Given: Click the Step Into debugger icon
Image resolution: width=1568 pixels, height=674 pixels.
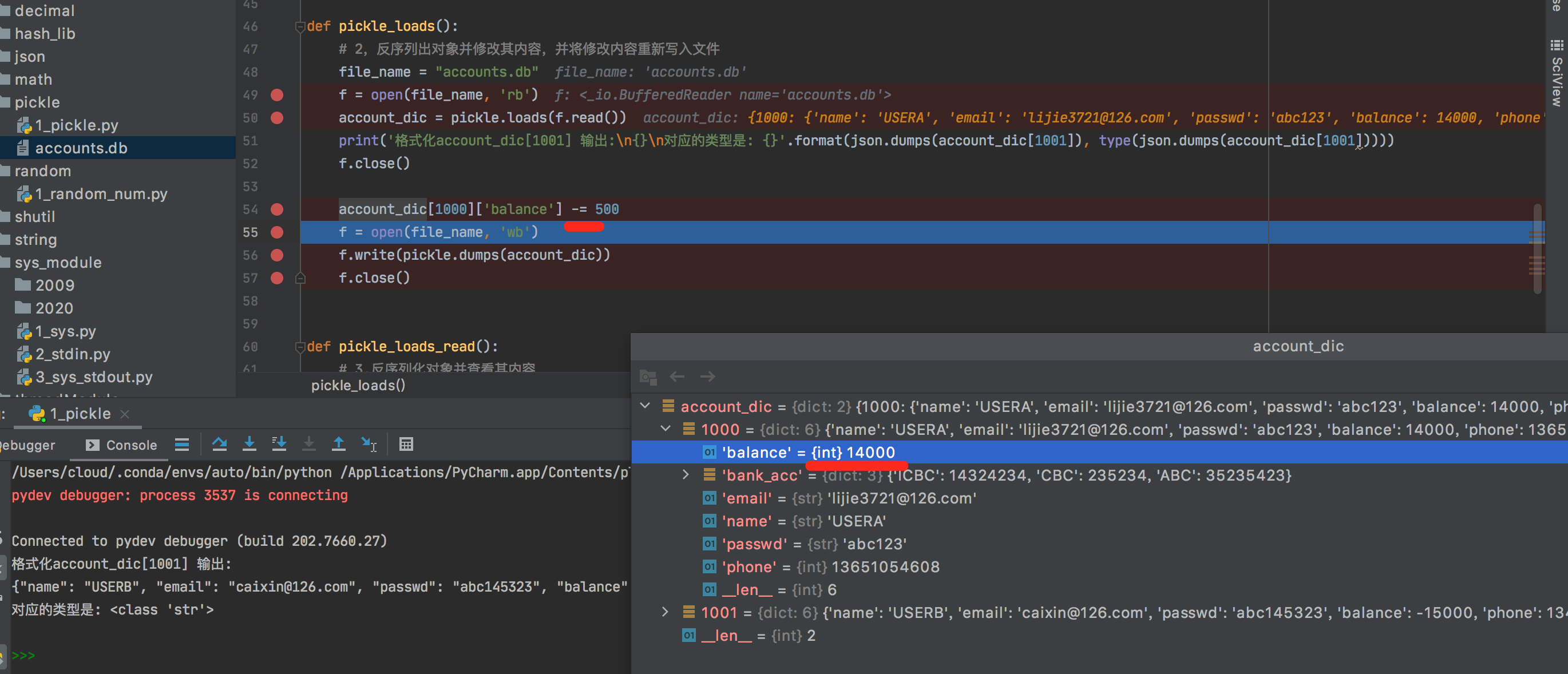Looking at the screenshot, I should pos(249,445).
